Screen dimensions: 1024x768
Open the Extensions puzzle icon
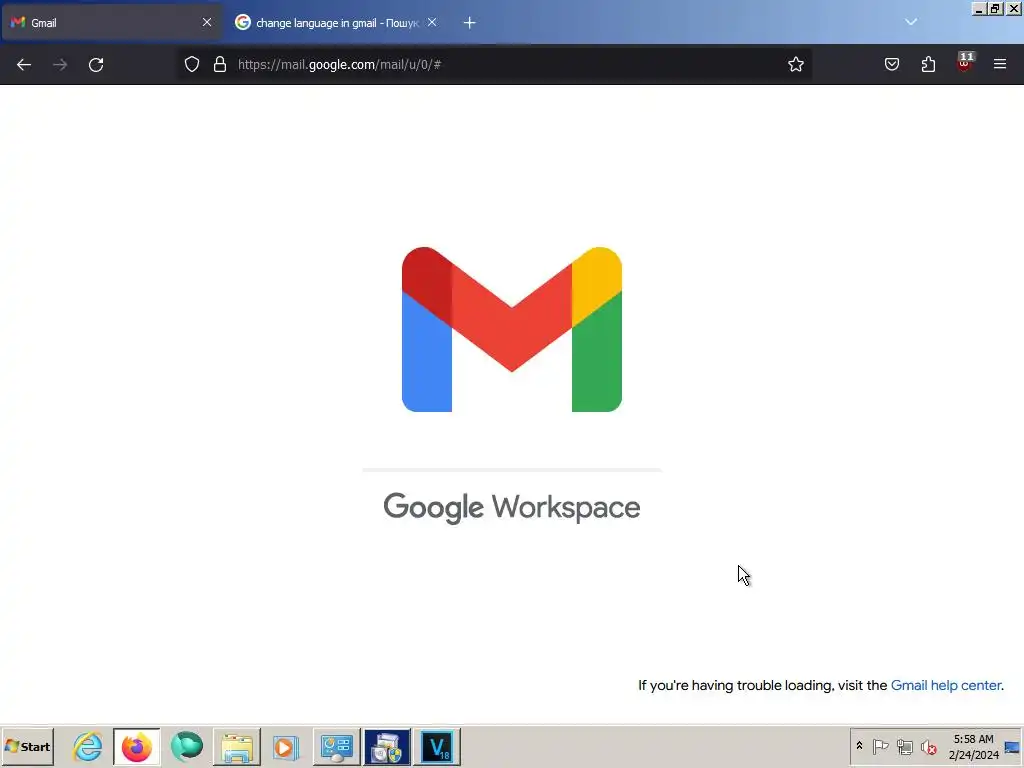[x=928, y=64]
